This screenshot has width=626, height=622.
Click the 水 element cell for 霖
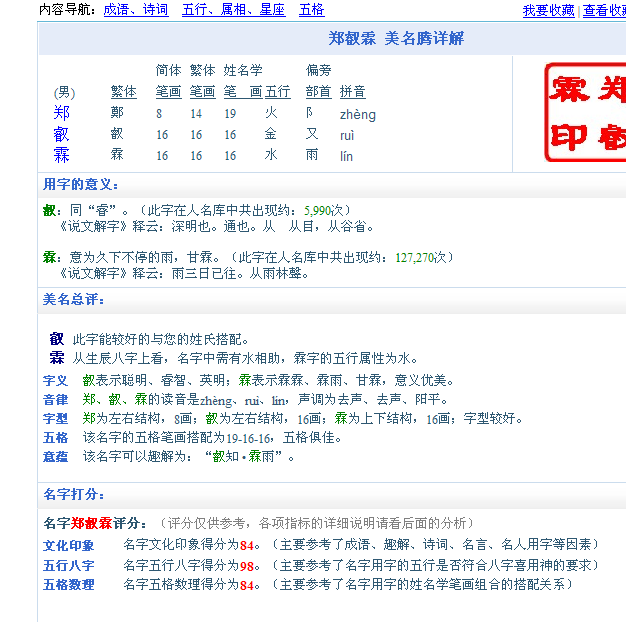(x=271, y=155)
